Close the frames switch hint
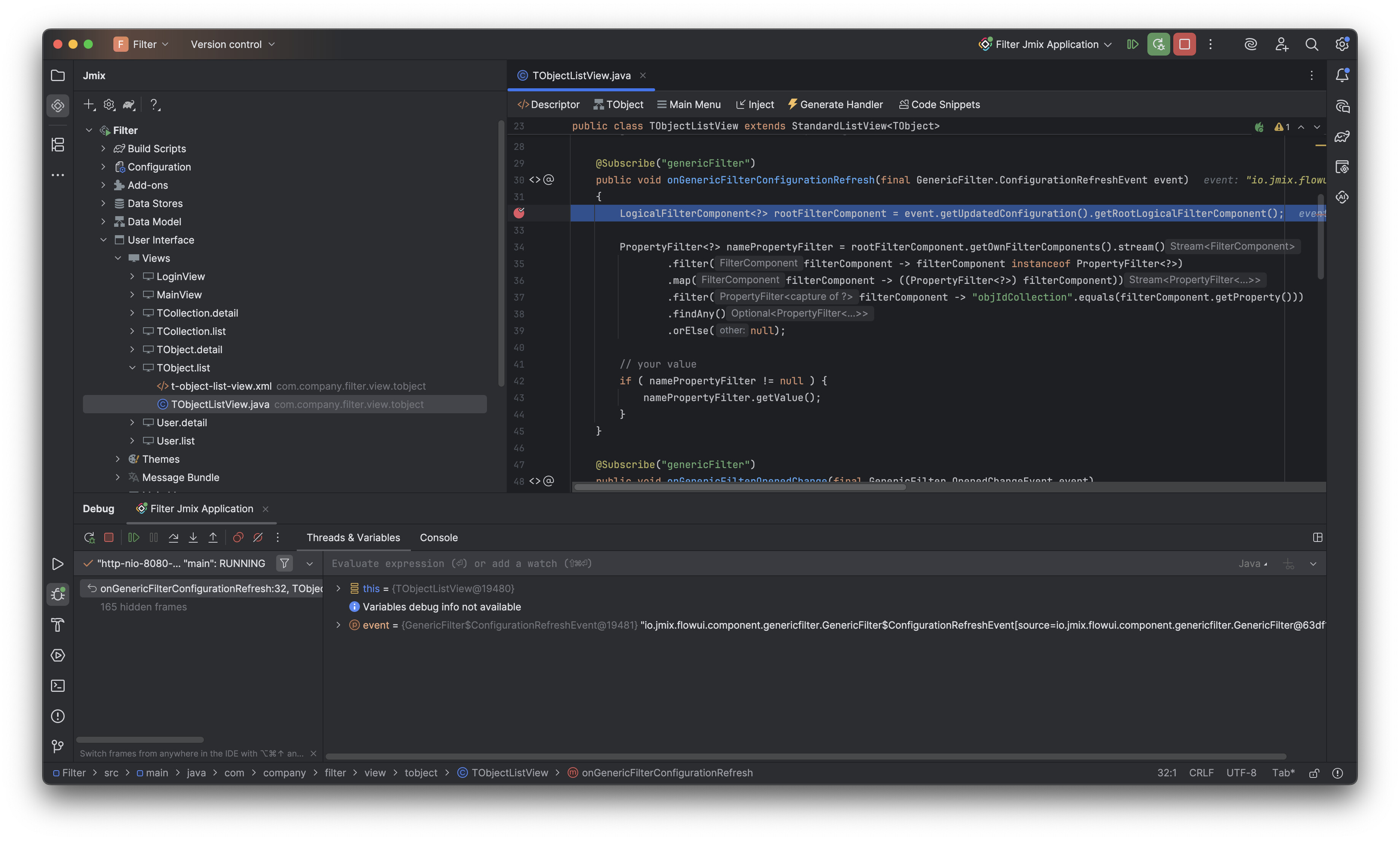Image resolution: width=1400 pixels, height=841 pixels. 313,753
